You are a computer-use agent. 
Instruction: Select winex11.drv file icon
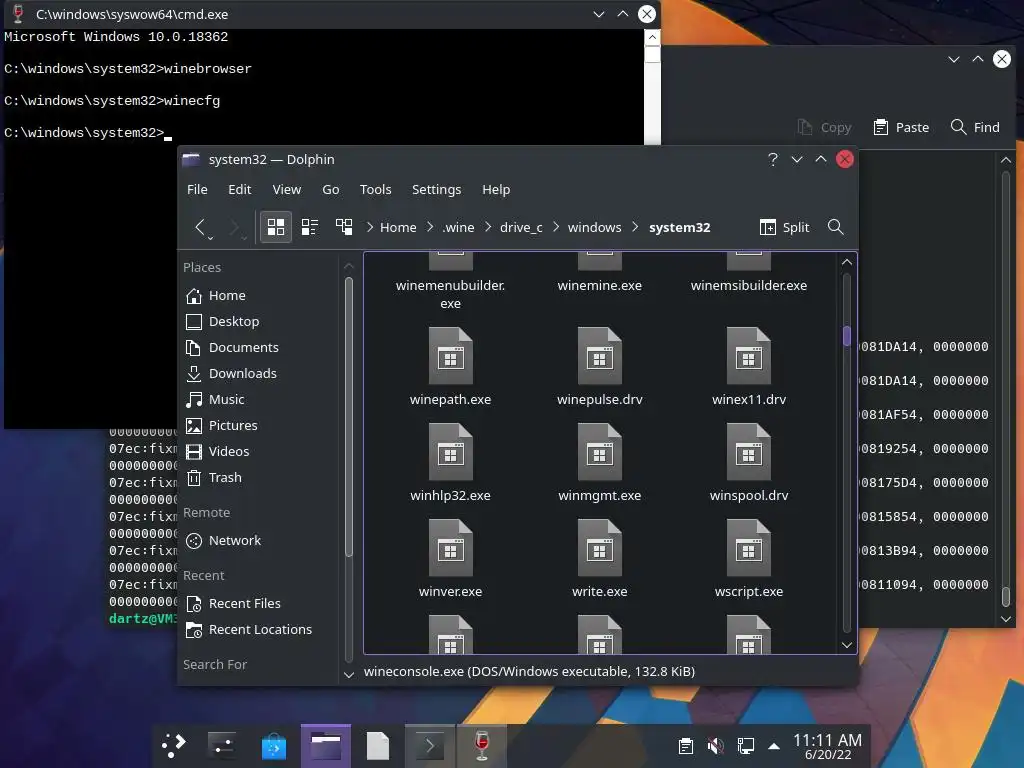pyautogui.click(x=748, y=356)
